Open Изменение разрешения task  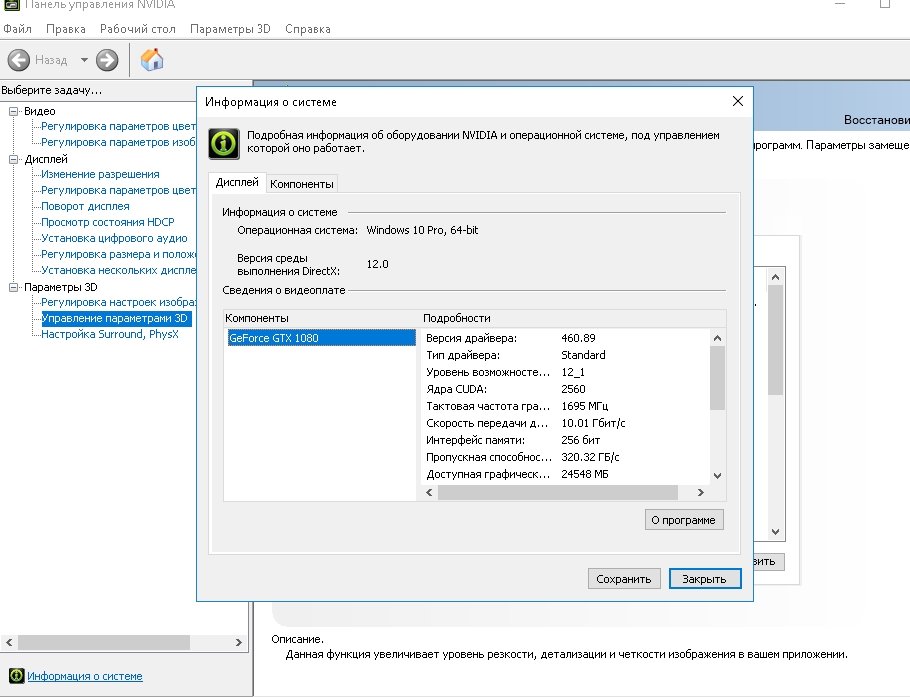[x=100, y=174]
